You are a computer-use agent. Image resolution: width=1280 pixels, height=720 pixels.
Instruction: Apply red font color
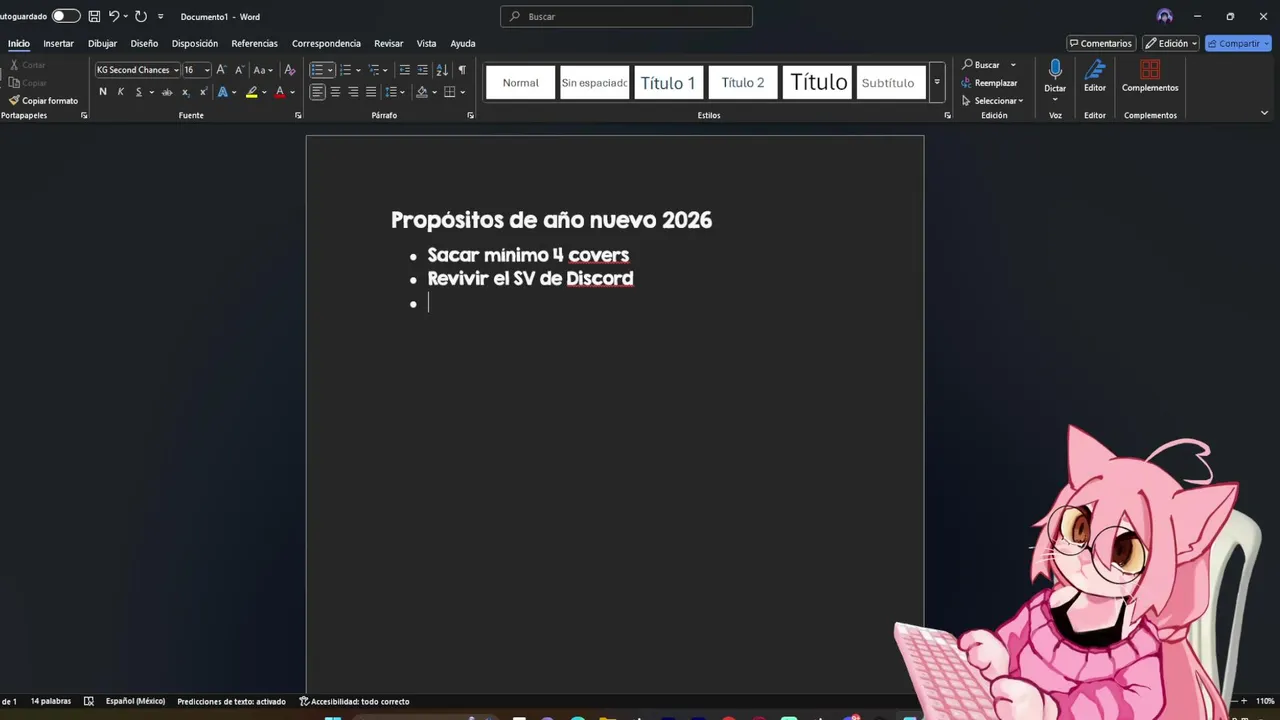click(280, 92)
